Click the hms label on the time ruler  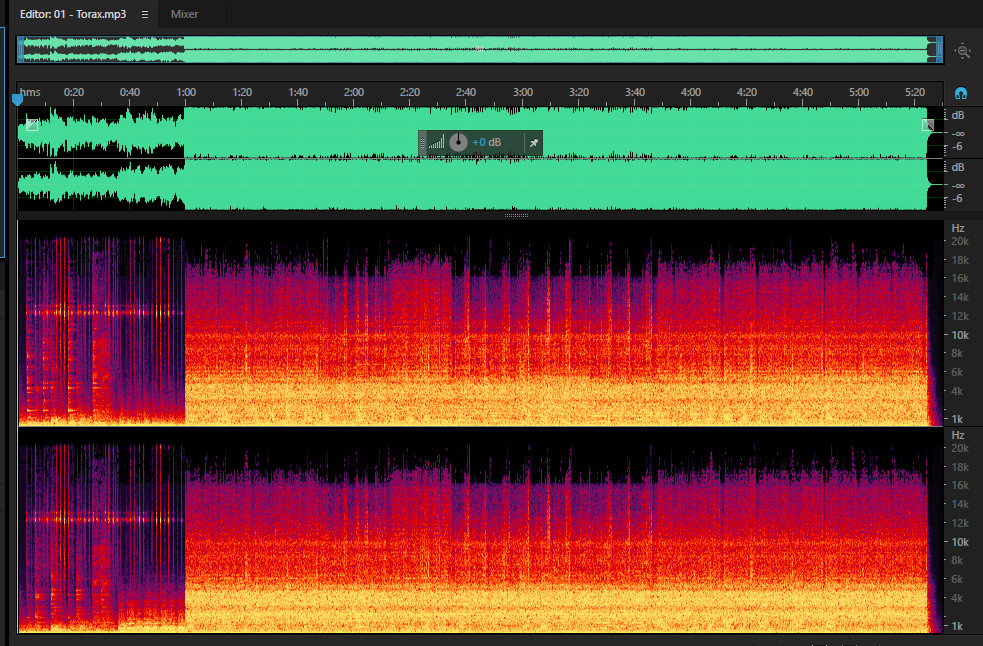[29, 92]
